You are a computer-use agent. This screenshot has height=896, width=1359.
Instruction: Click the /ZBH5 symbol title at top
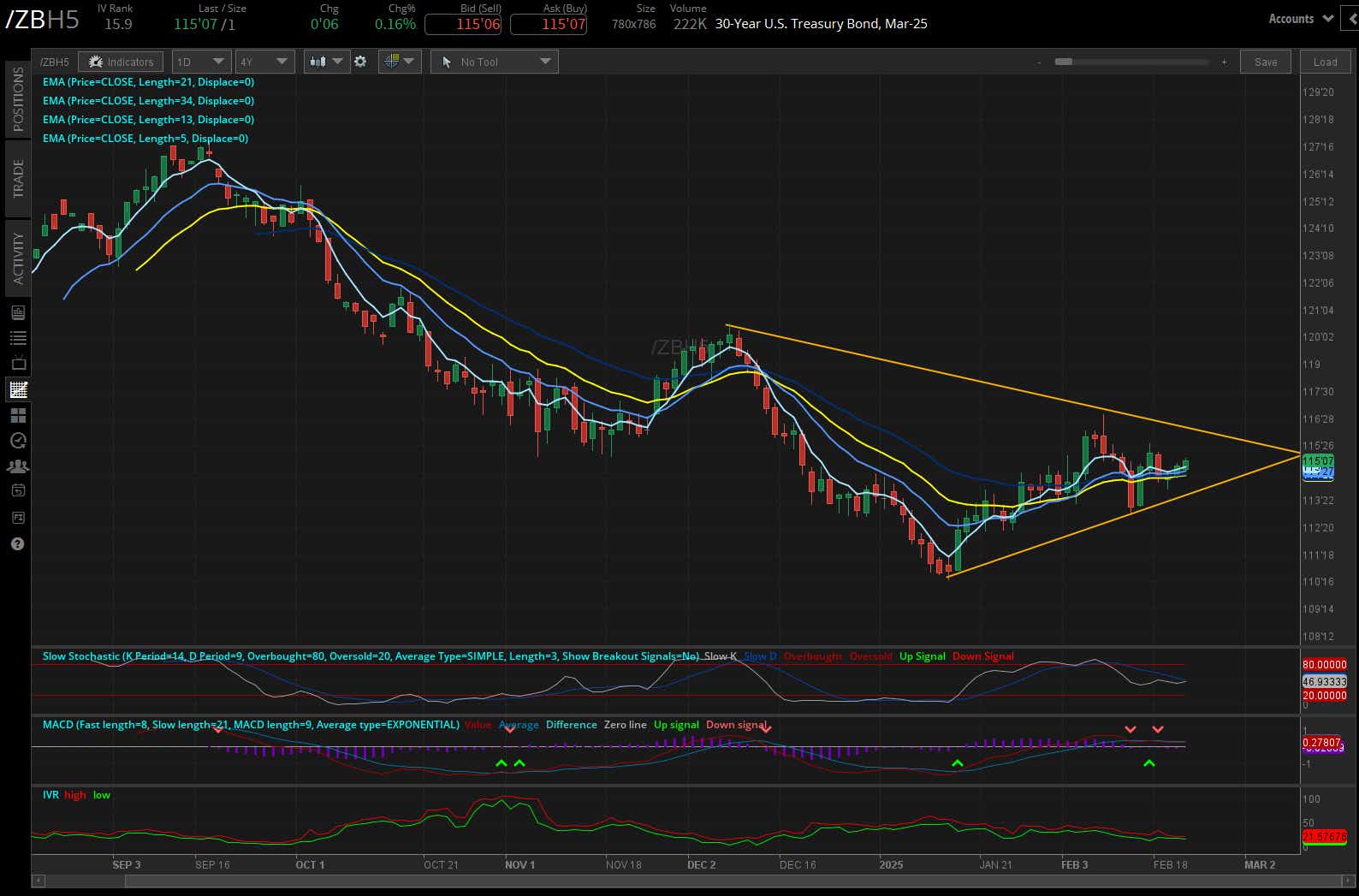coord(43,21)
